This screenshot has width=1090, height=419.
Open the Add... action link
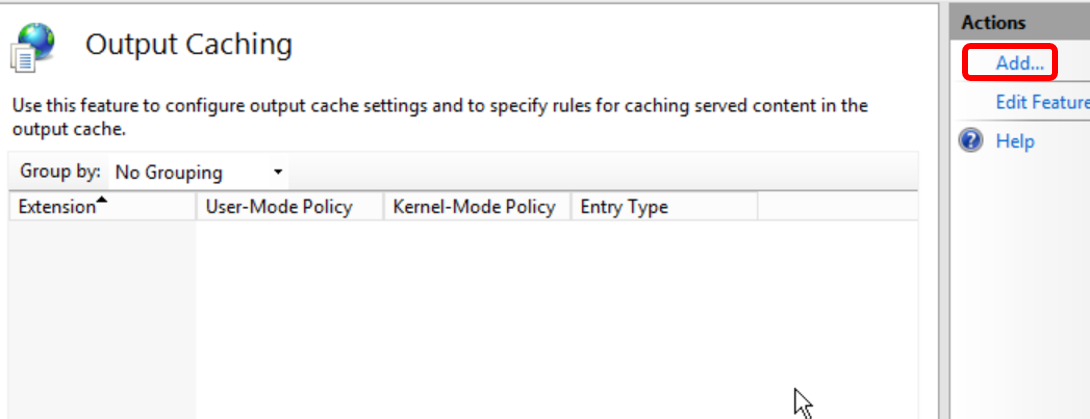1019,63
